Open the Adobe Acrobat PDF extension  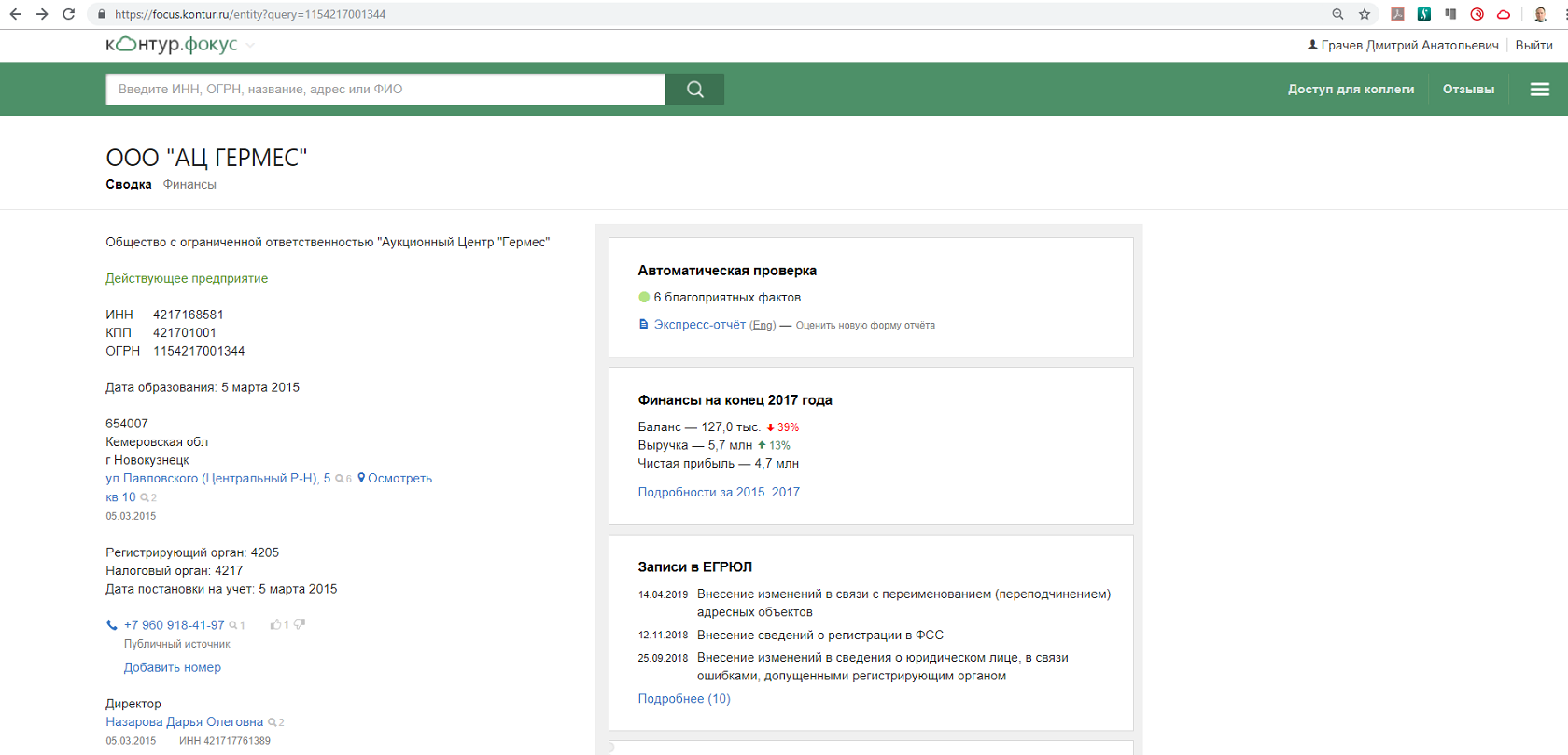click(1397, 14)
